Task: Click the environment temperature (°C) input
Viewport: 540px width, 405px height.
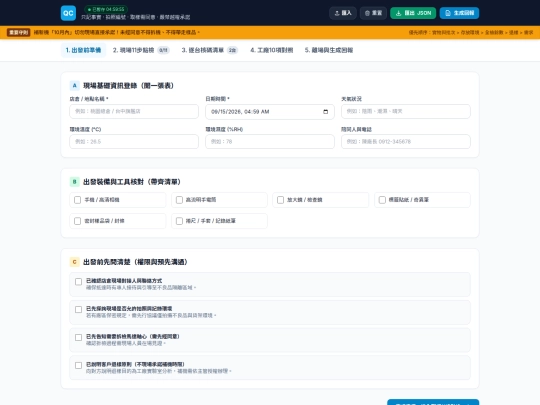Action: click(x=134, y=142)
